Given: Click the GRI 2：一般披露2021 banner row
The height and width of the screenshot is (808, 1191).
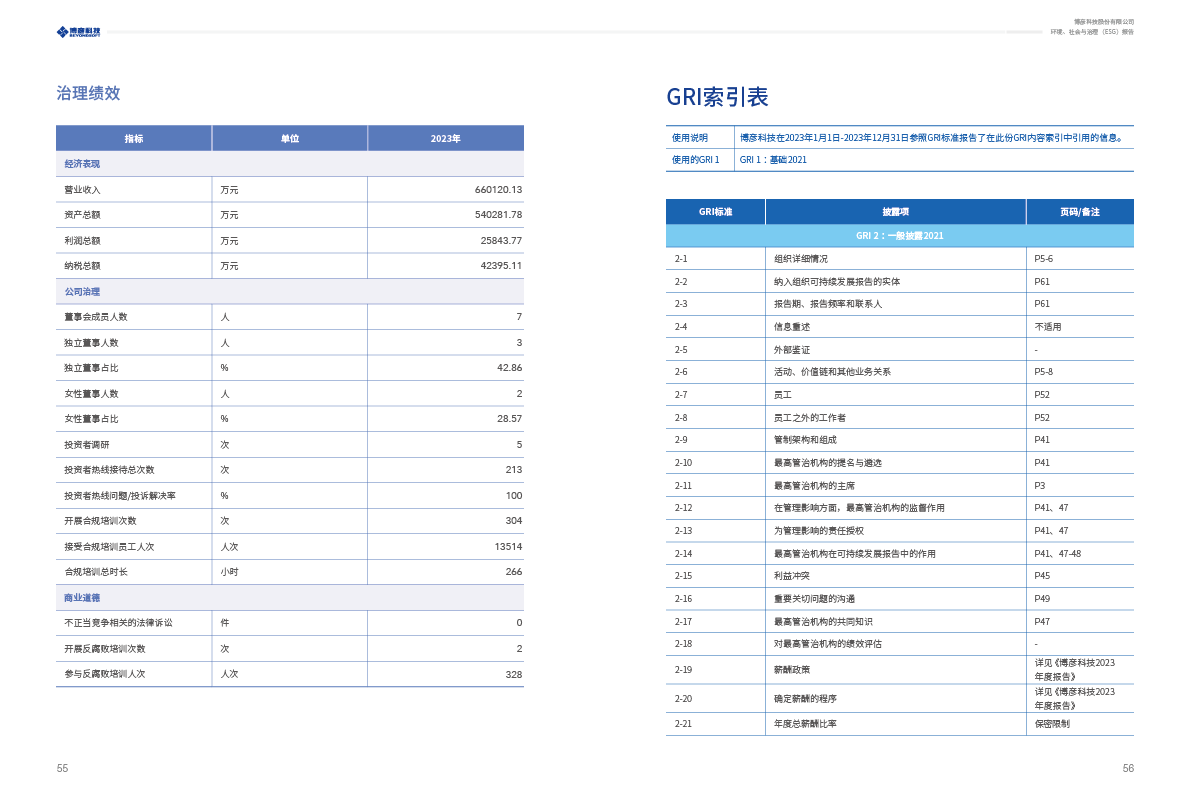Looking at the screenshot, I should [899, 236].
